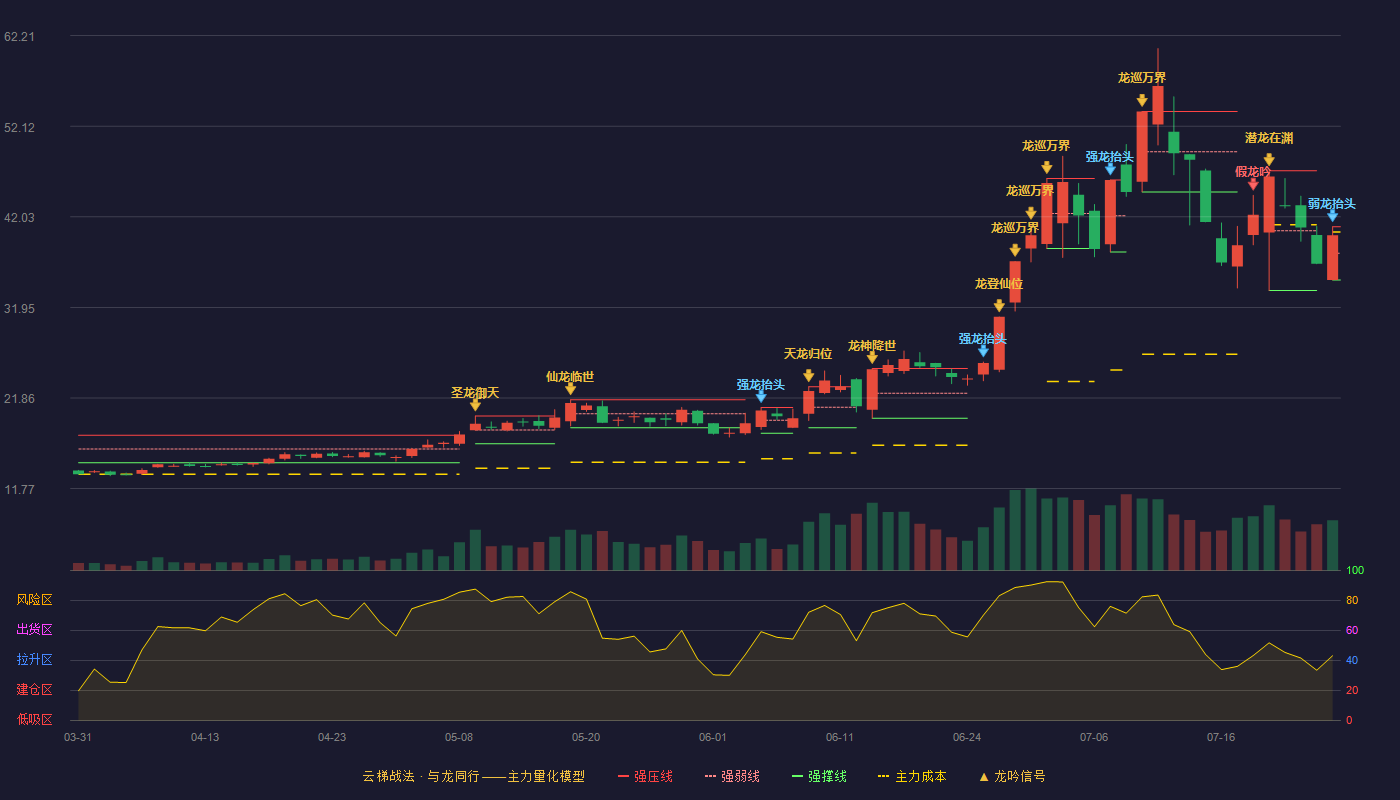Click the magenta 60 indicator scale label
Screen dimensions: 1400x800
(1352, 631)
